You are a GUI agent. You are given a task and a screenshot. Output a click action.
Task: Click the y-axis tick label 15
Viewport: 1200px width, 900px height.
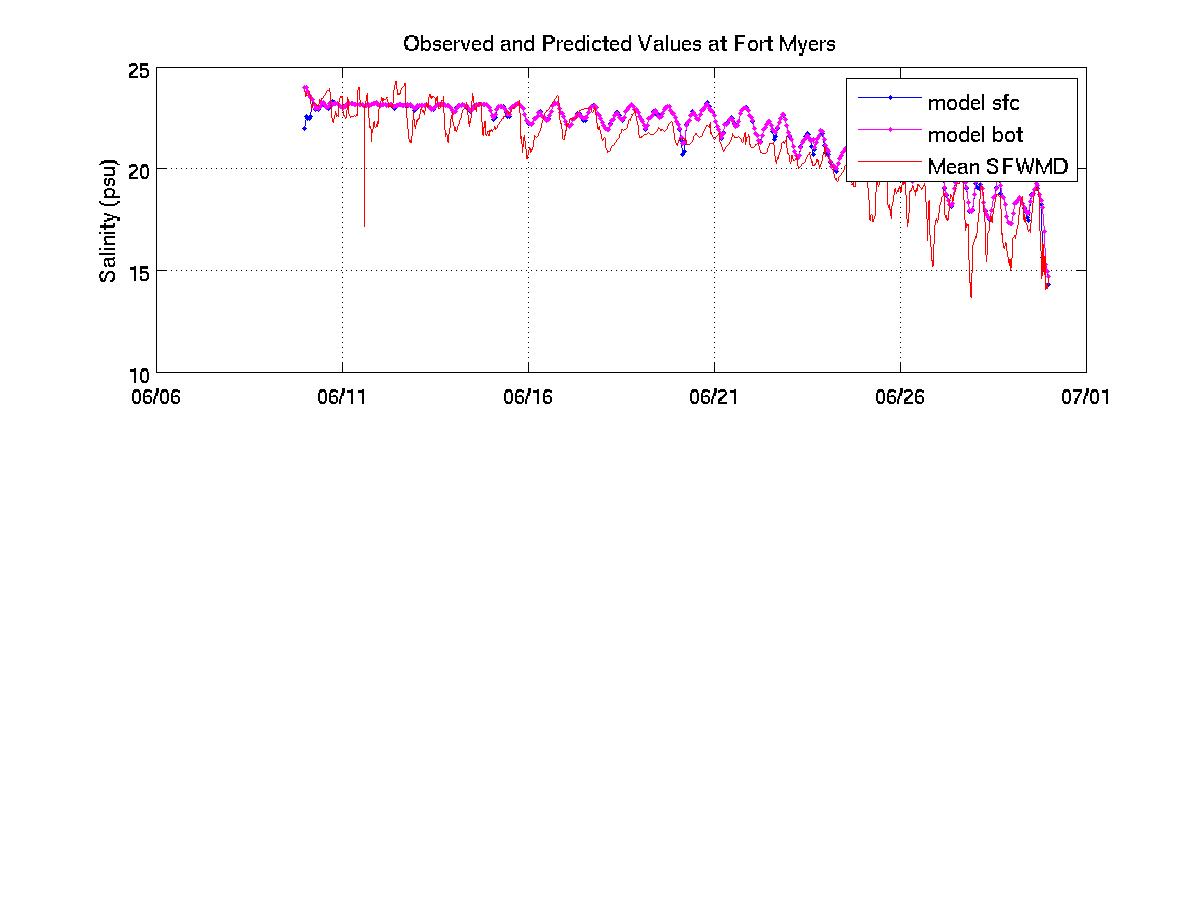pyautogui.click(x=138, y=272)
